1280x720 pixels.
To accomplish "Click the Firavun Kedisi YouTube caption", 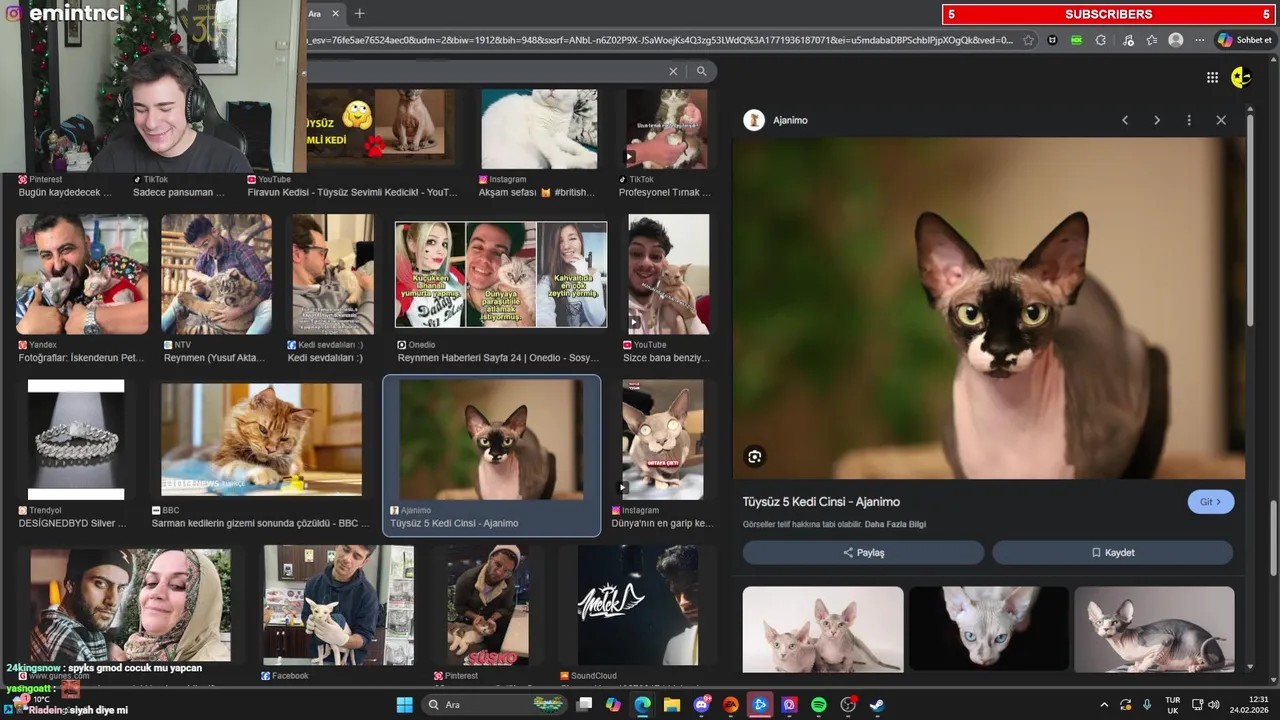I will (x=352, y=192).
